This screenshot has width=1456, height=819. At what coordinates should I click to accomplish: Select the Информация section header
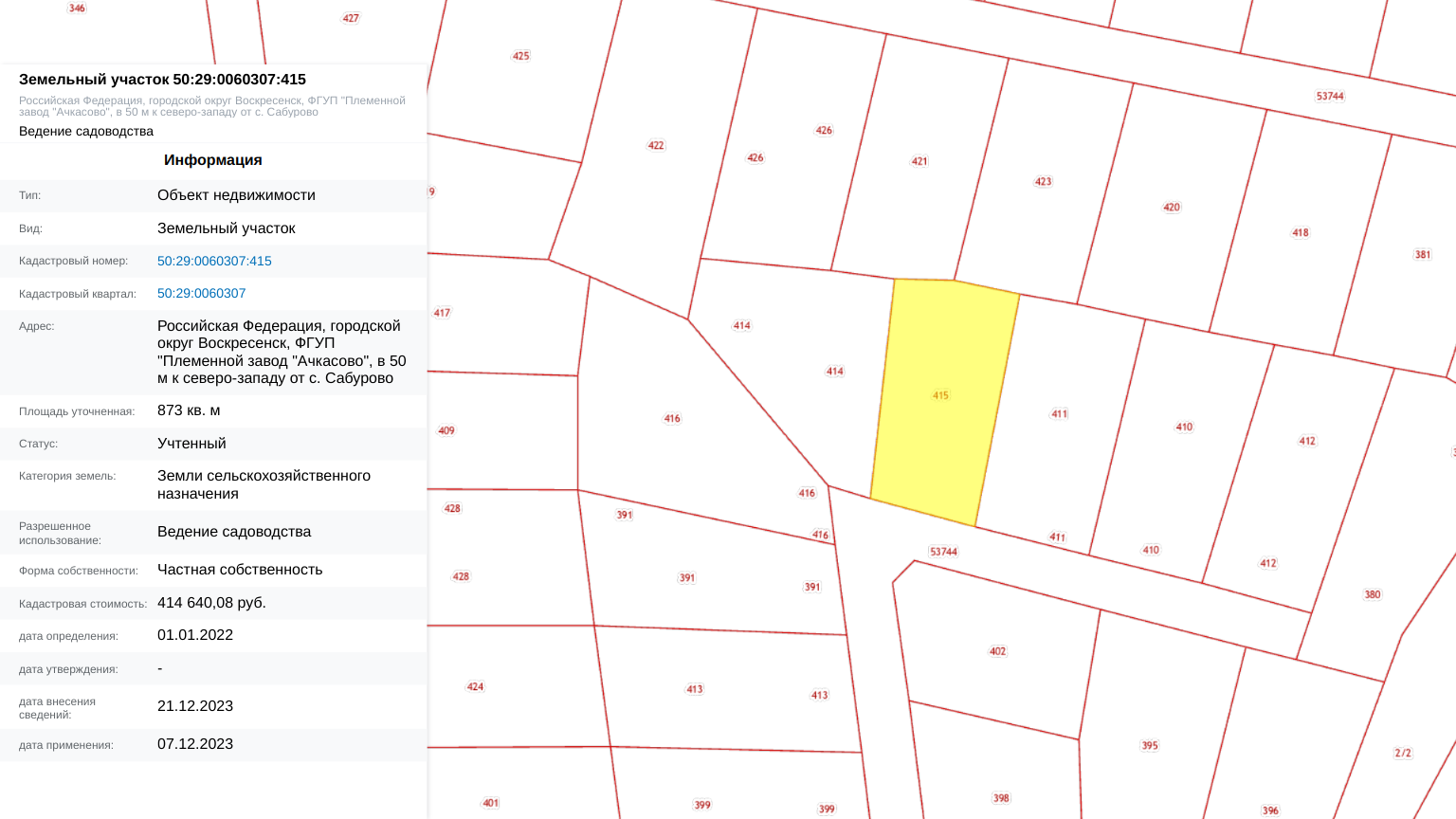(x=212, y=160)
